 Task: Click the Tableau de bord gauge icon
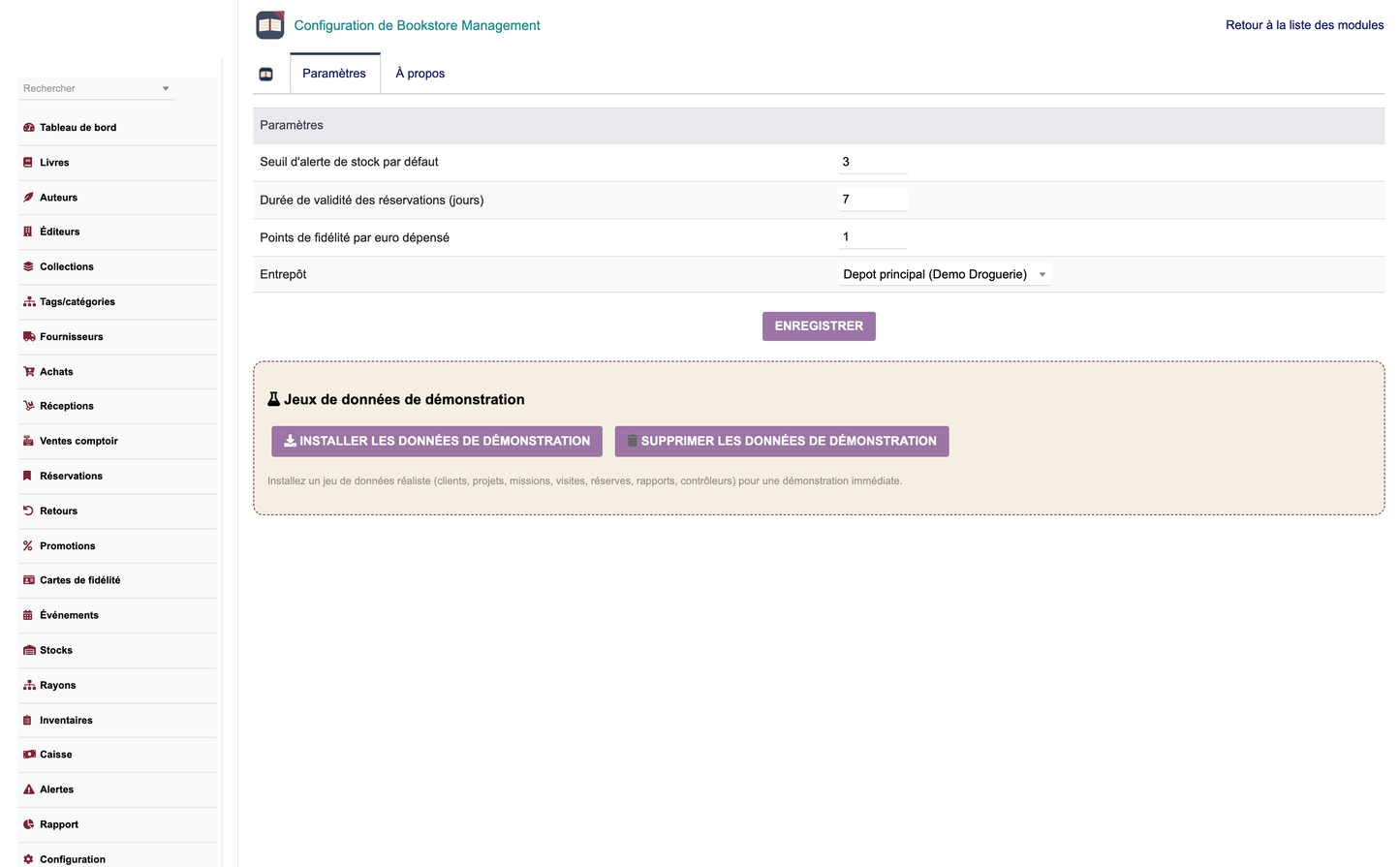pos(29,128)
